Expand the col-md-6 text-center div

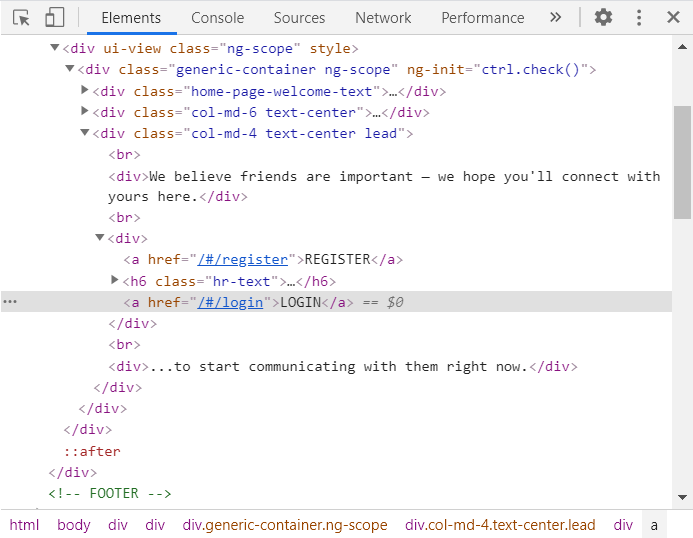tap(85, 112)
